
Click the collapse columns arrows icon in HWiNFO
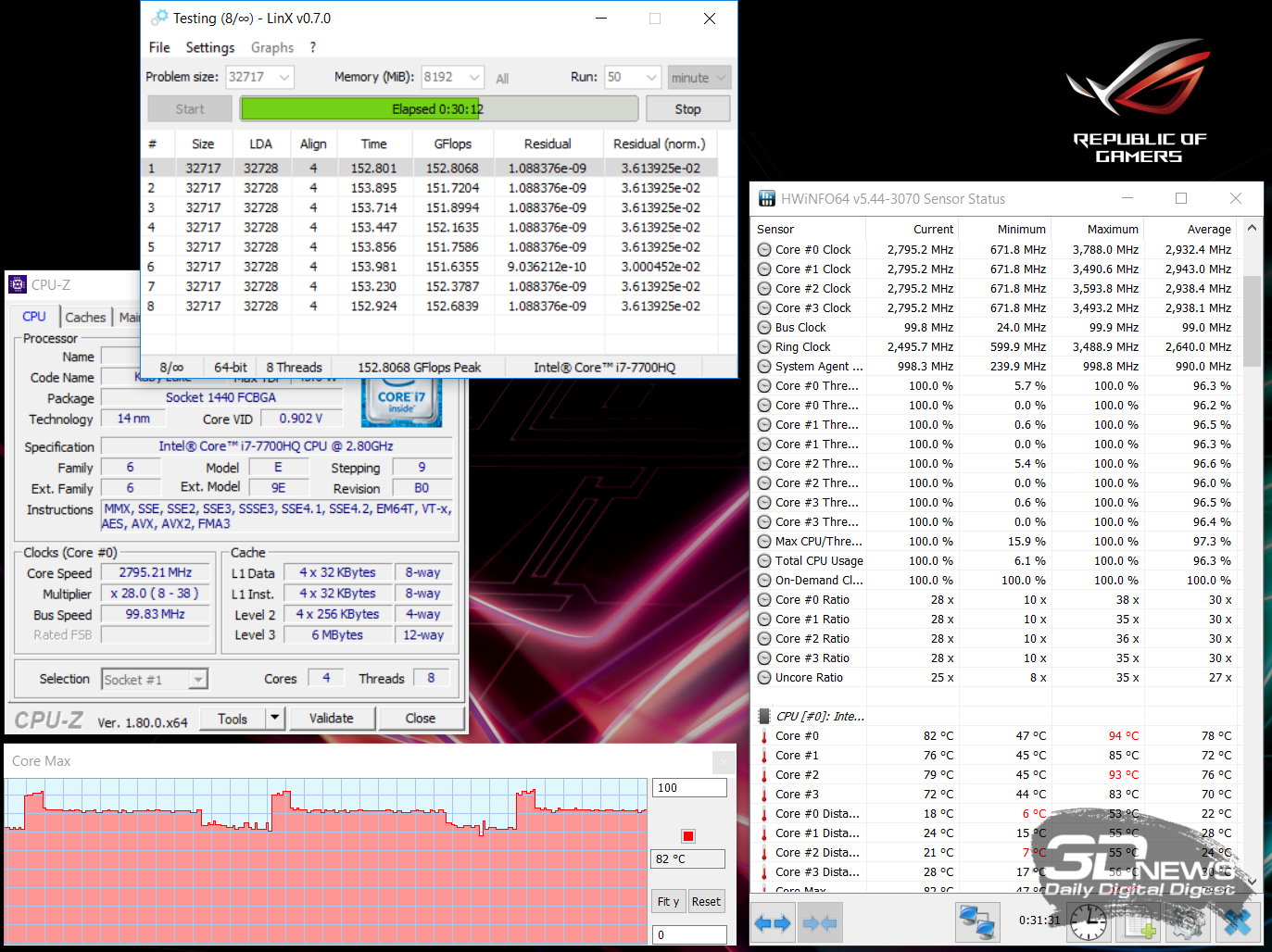[x=820, y=922]
